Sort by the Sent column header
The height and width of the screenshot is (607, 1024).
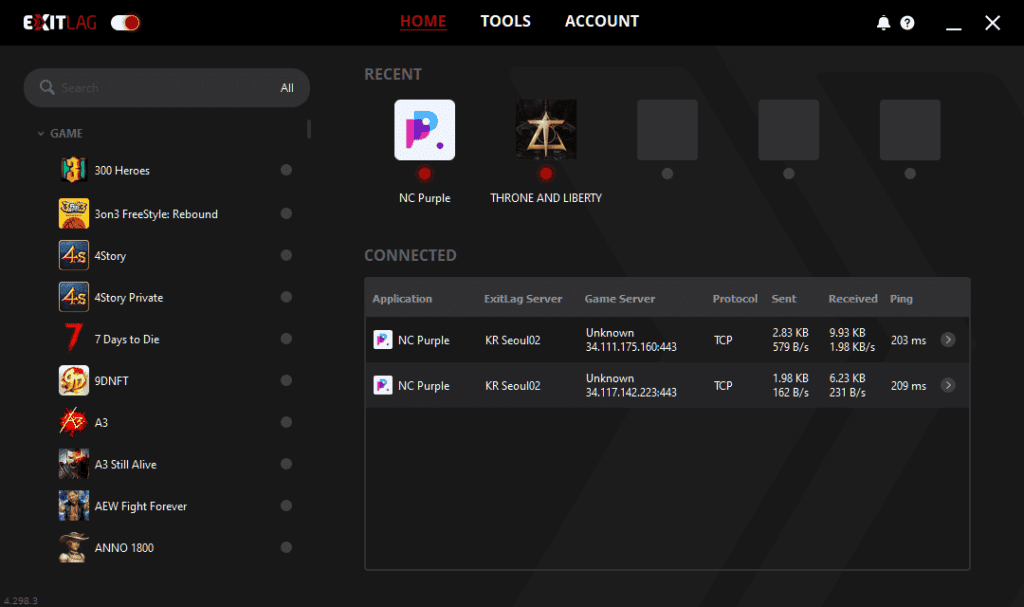coord(784,299)
